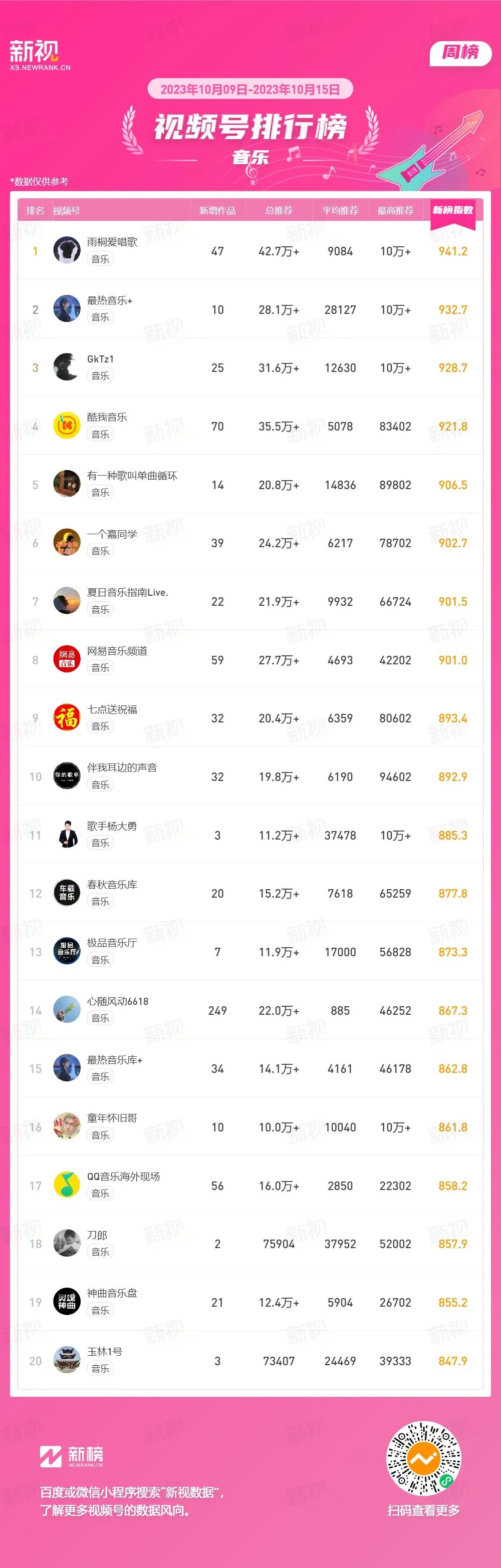This screenshot has width=501, height=1568.
Task: Click the 网易音乐频道 red avatar icon
Action: point(67,660)
